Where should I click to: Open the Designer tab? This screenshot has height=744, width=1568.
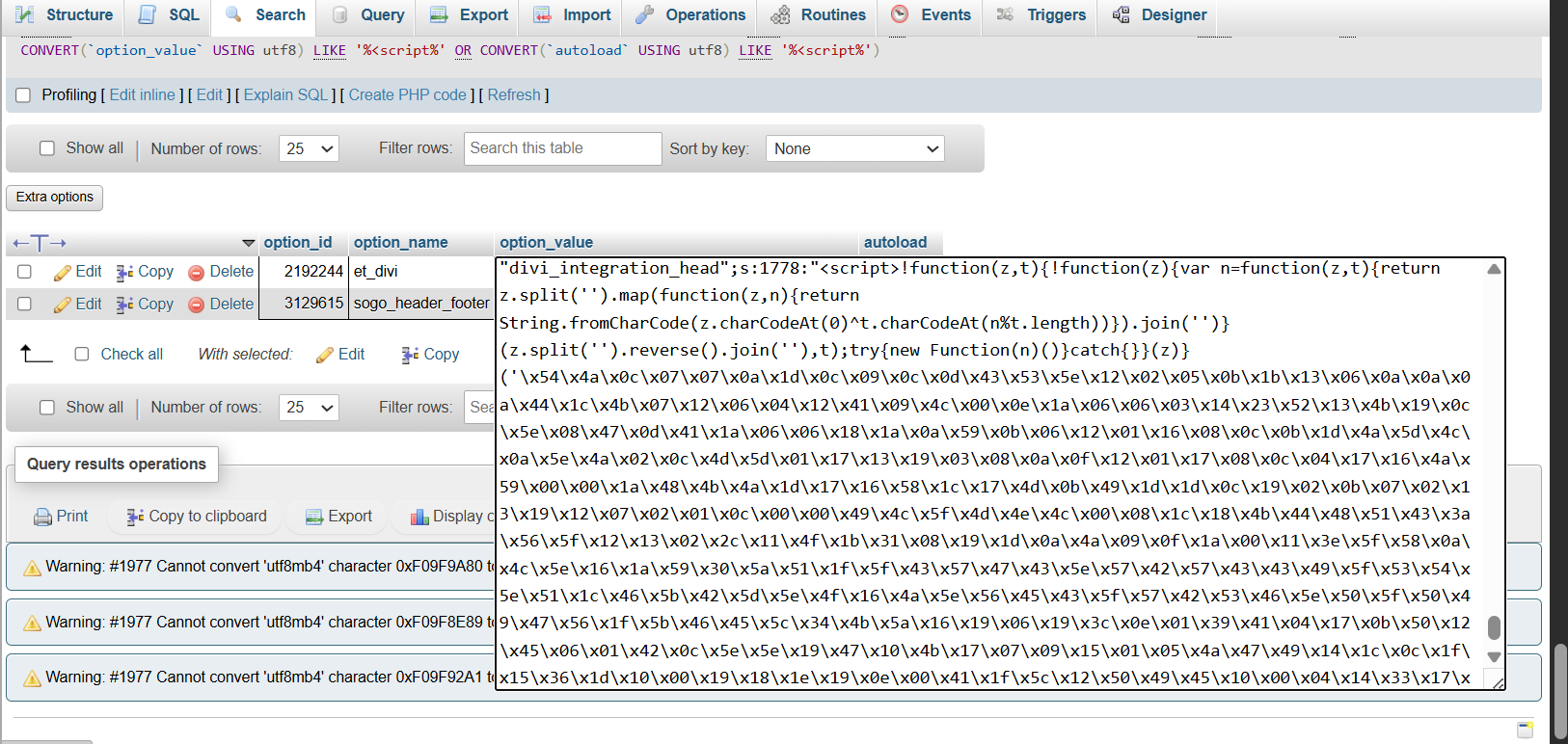1159,15
